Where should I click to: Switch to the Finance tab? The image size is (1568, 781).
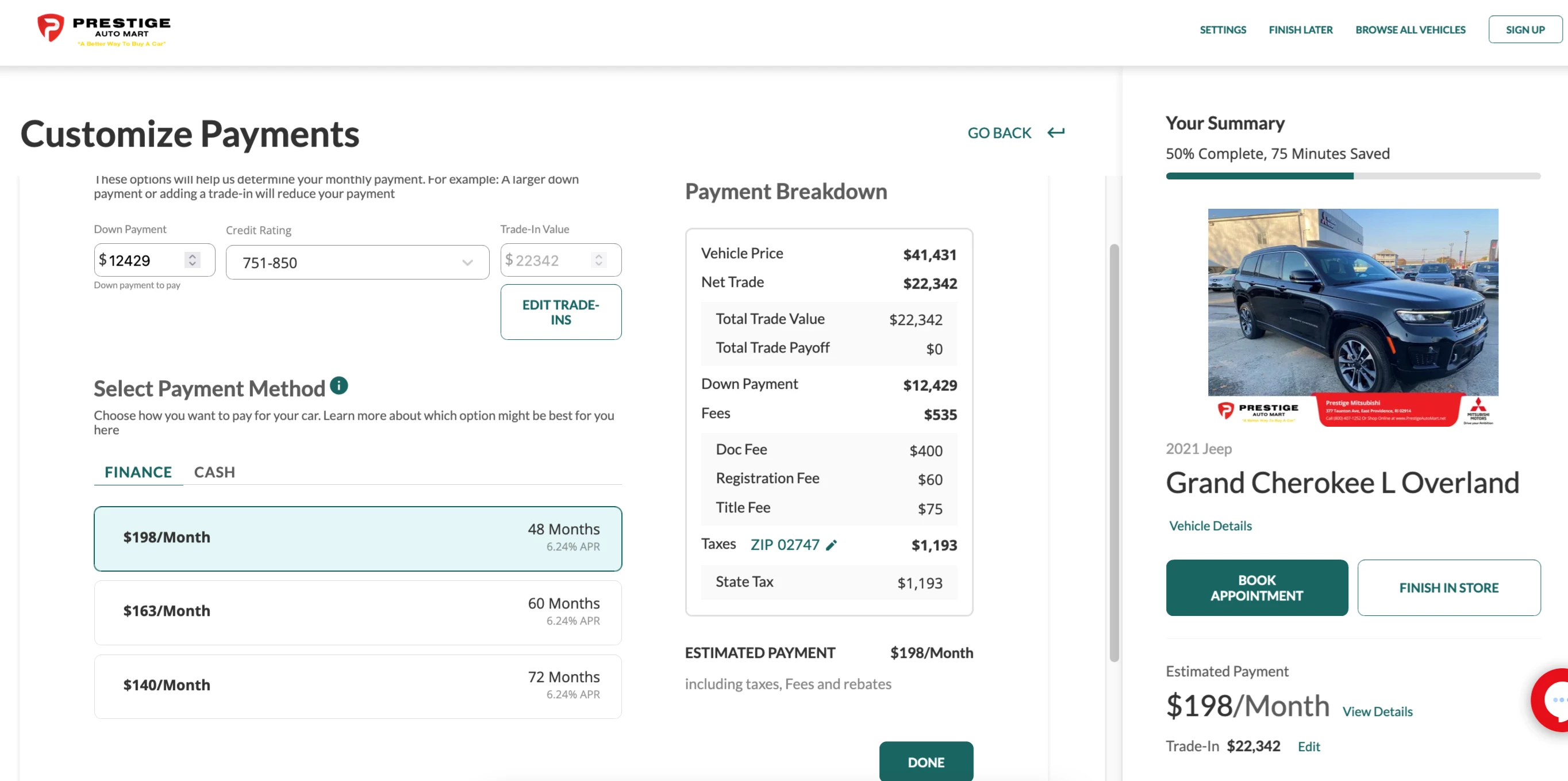coord(138,472)
